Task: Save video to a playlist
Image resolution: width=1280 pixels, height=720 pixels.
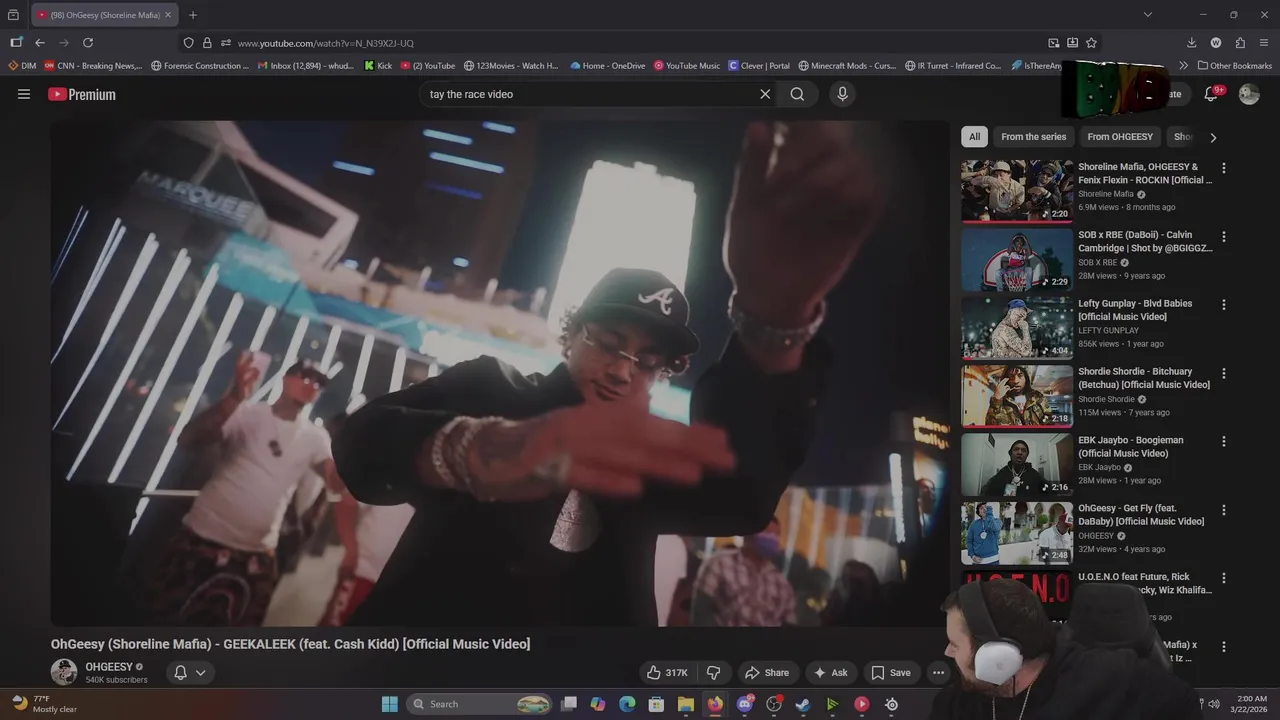Action: pyautogui.click(x=891, y=673)
